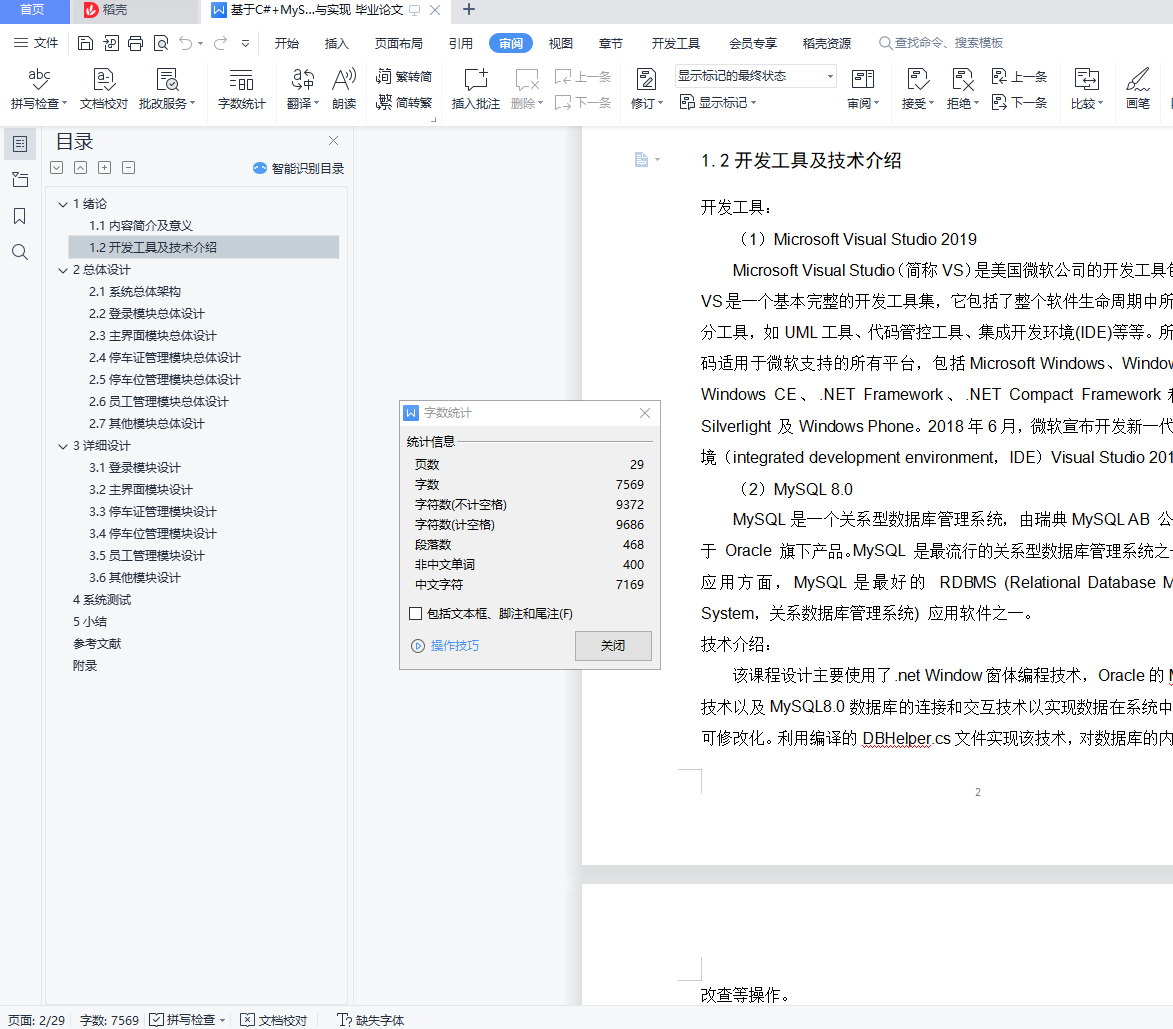This screenshot has height=1029, width=1173.
Task: Click the 比较 compare documents icon
Action: [1086, 88]
